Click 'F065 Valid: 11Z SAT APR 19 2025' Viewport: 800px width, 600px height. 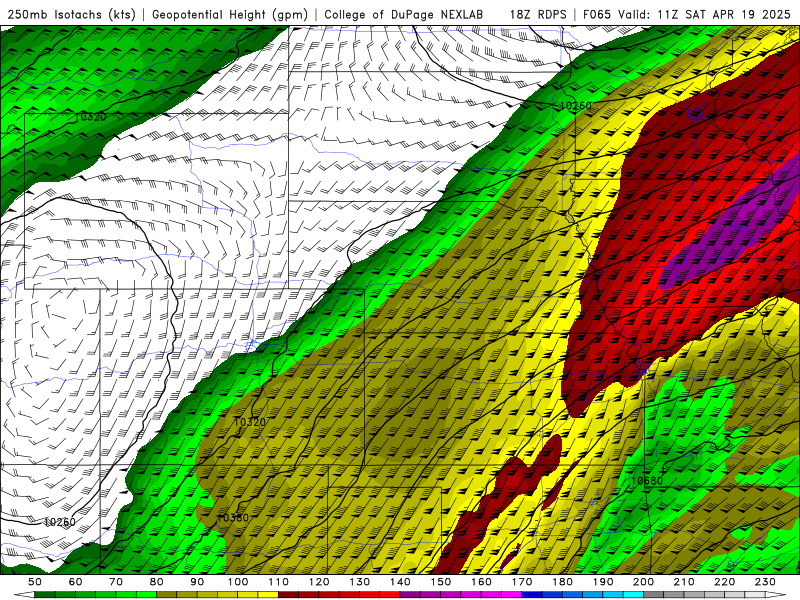pos(686,14)
